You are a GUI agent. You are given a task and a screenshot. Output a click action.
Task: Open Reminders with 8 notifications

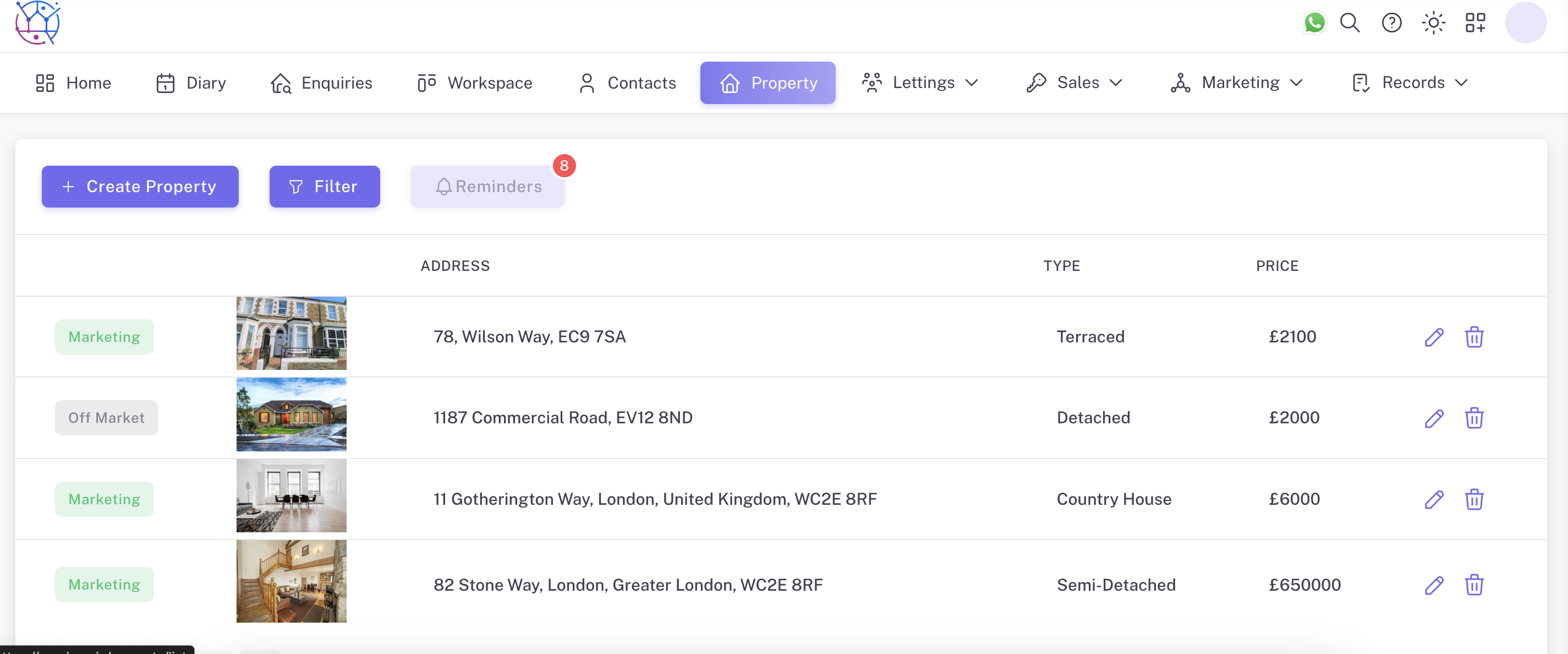coord(487,186)
